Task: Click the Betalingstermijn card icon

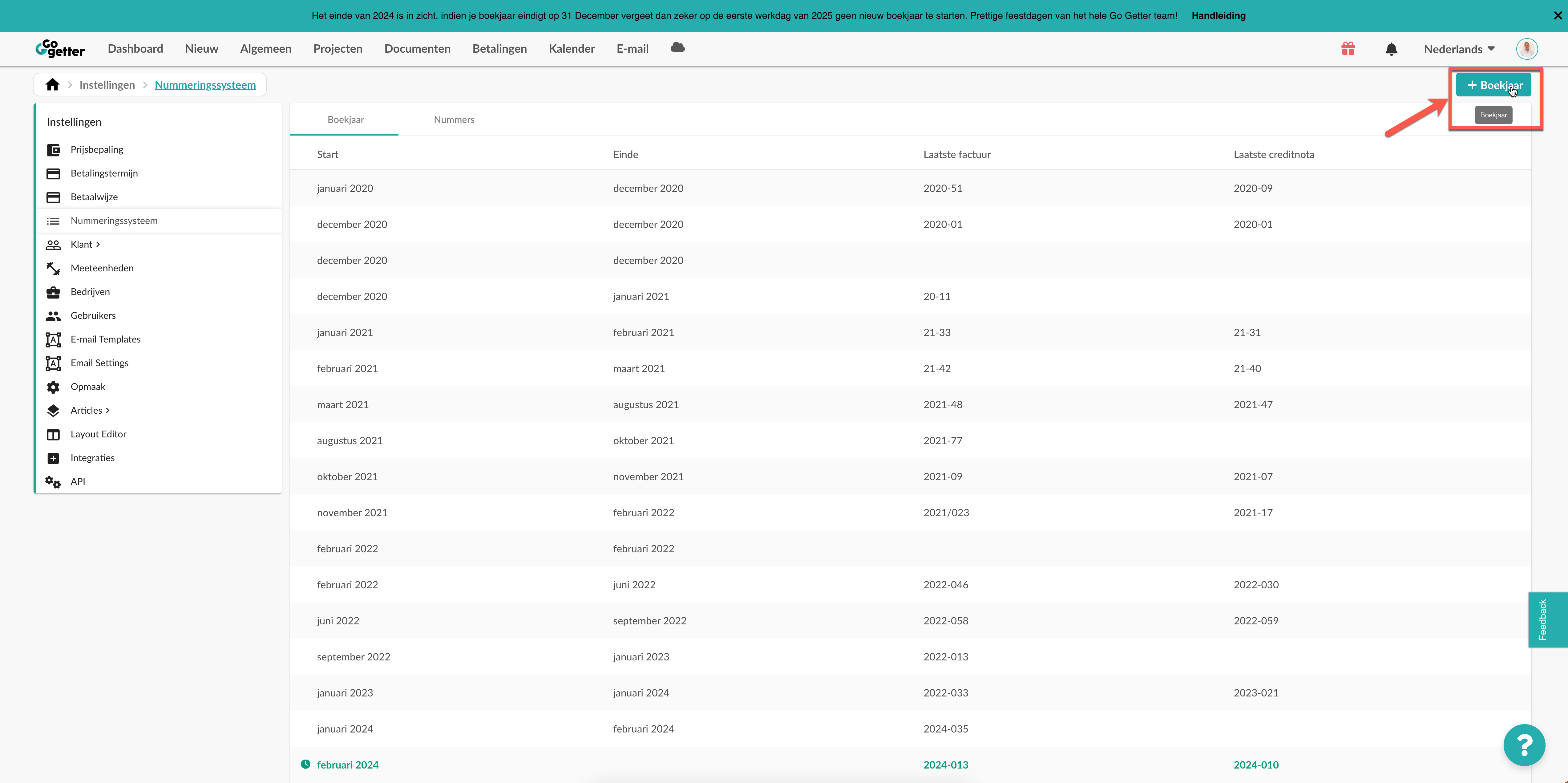Action: [x=54, y=173]
